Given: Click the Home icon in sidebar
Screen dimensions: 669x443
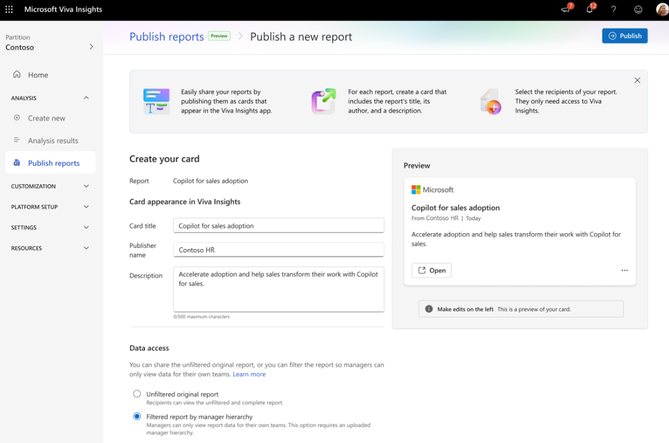Looking at the screenshot, I should (x=17, y=74).
